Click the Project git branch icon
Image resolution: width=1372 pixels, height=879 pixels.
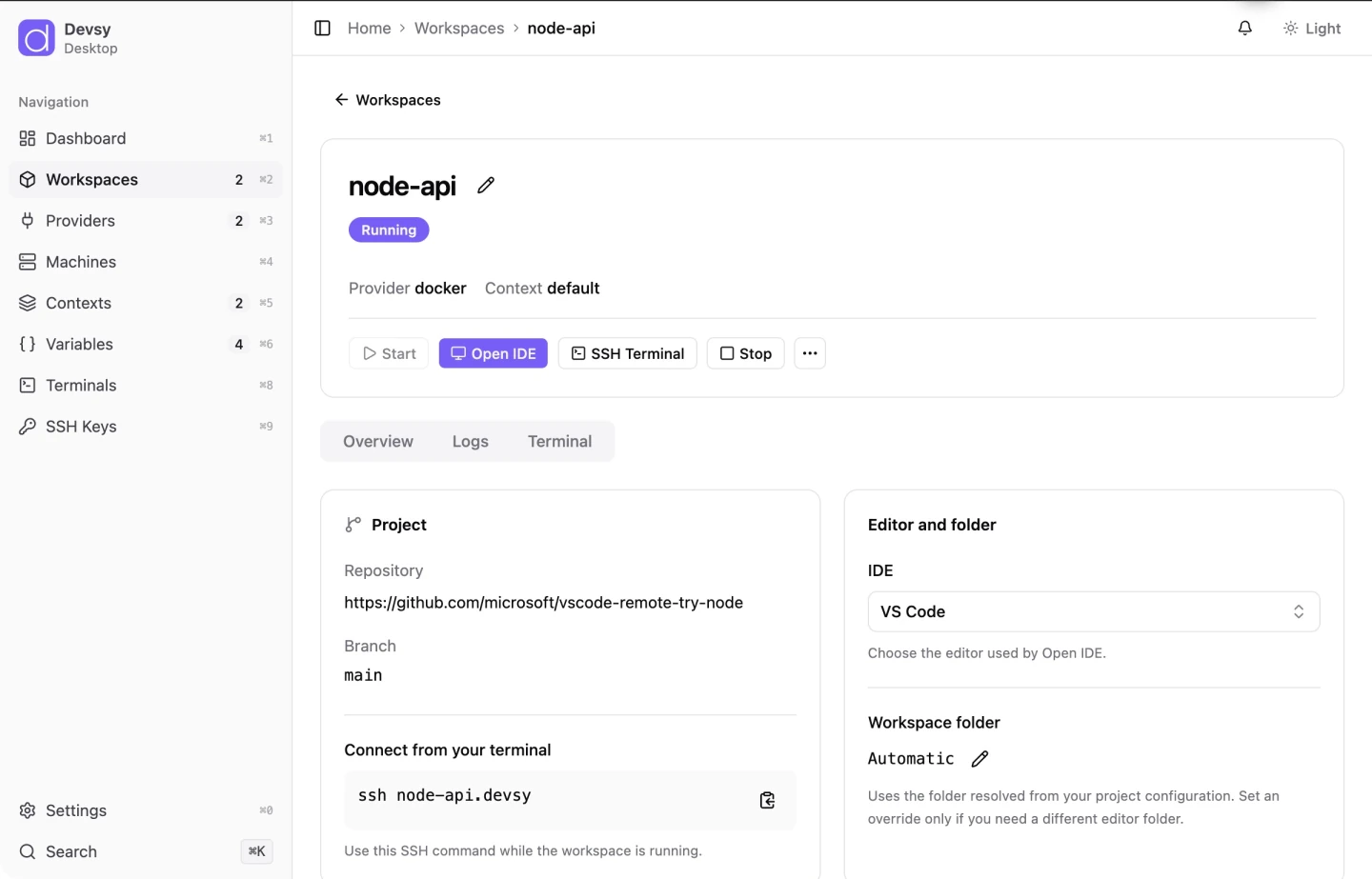[353, 525]
